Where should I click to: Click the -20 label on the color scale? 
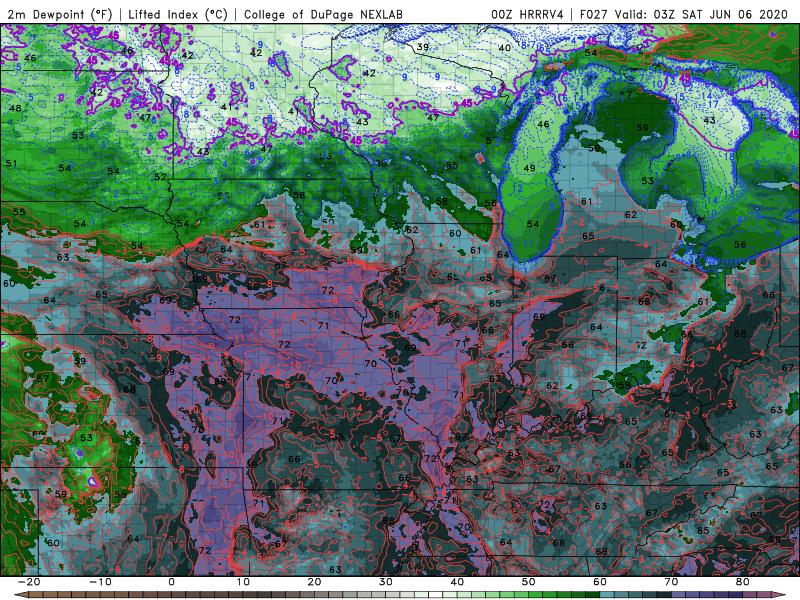point(29,582)
